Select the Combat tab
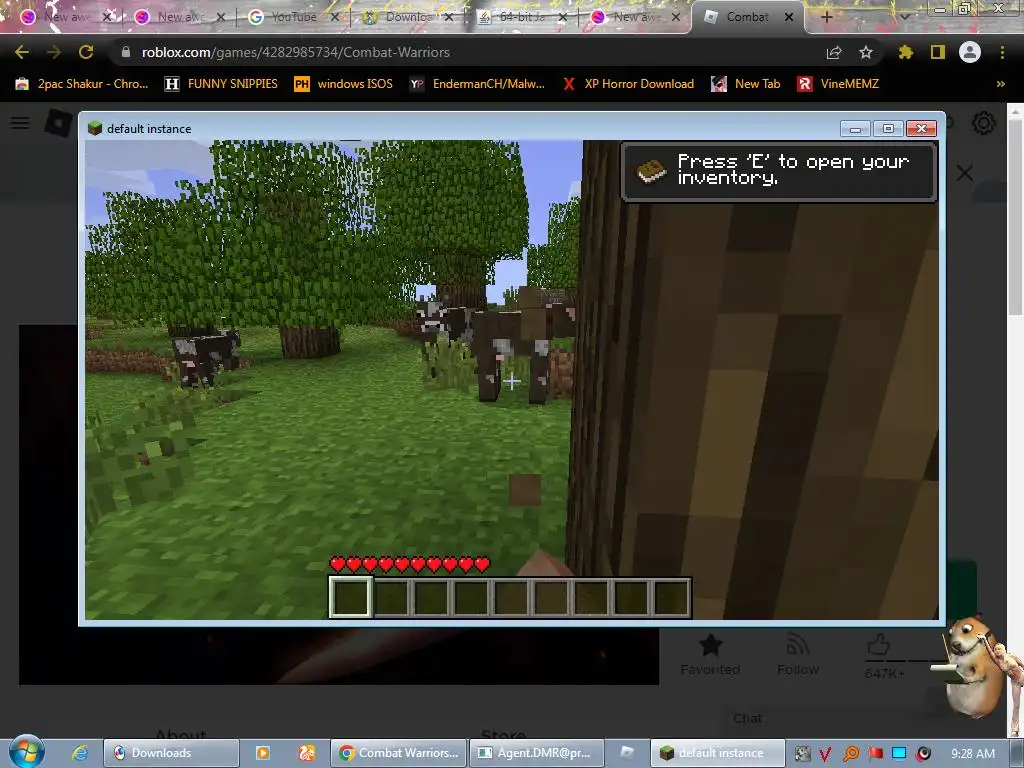 pos(748,17)
